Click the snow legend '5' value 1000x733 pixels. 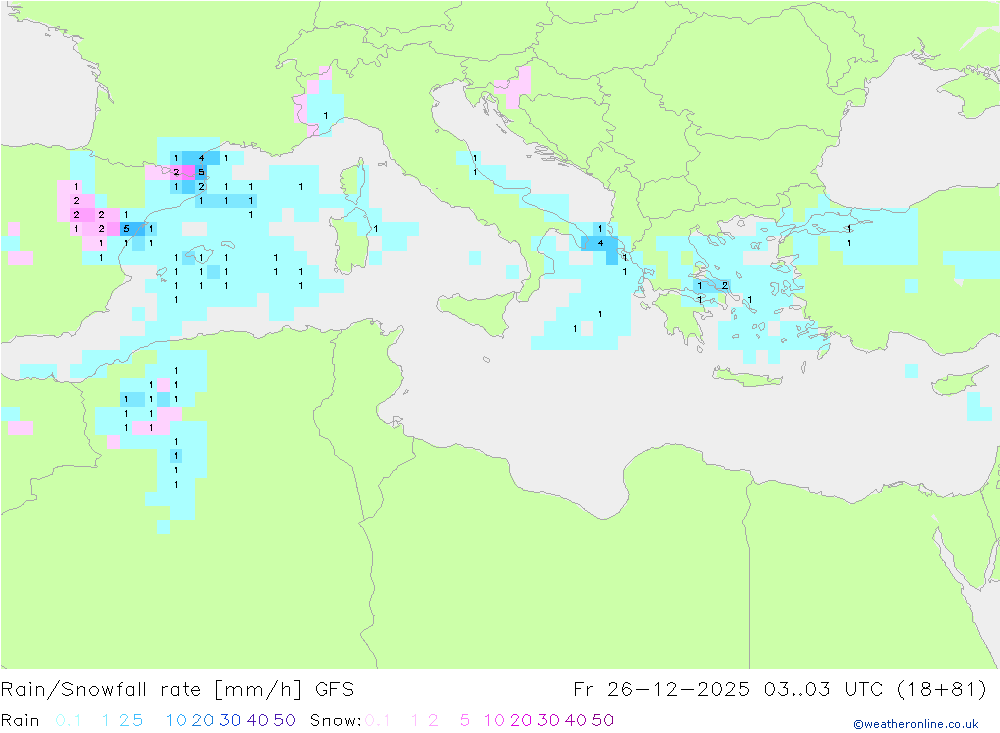(x=465, y=720)
